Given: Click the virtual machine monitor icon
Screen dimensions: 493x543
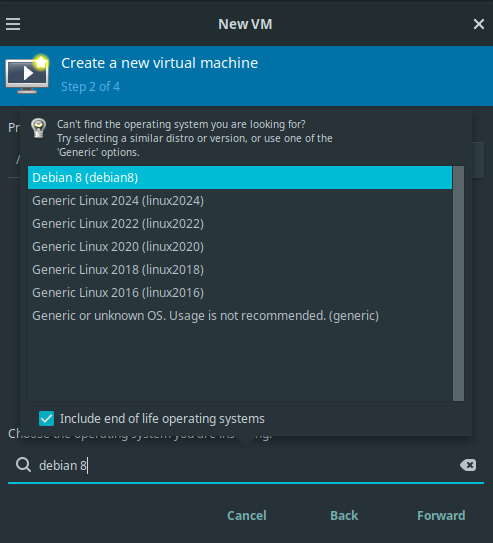Looking at the screenshot, I should (27, 73).
